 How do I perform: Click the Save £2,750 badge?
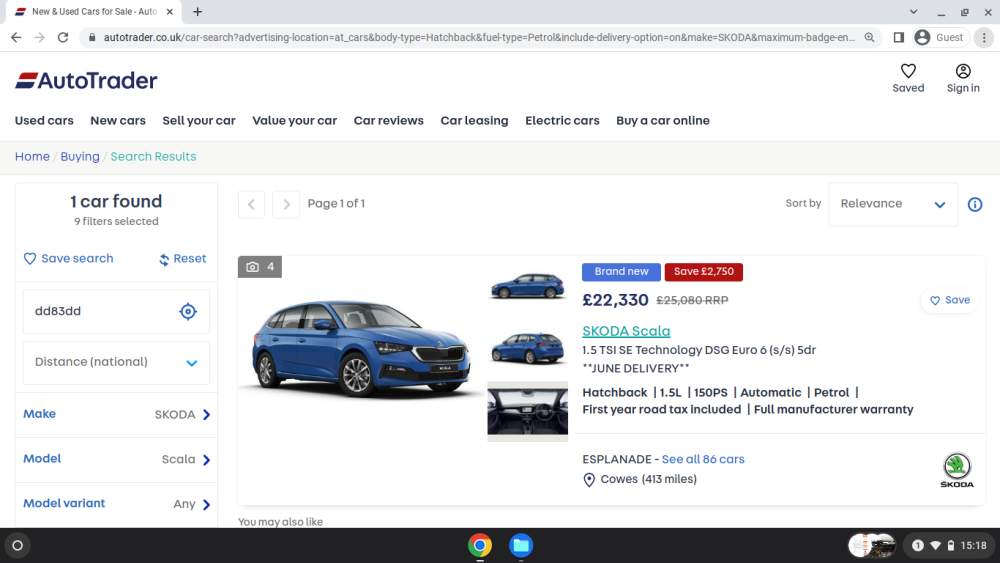(703, 272)
